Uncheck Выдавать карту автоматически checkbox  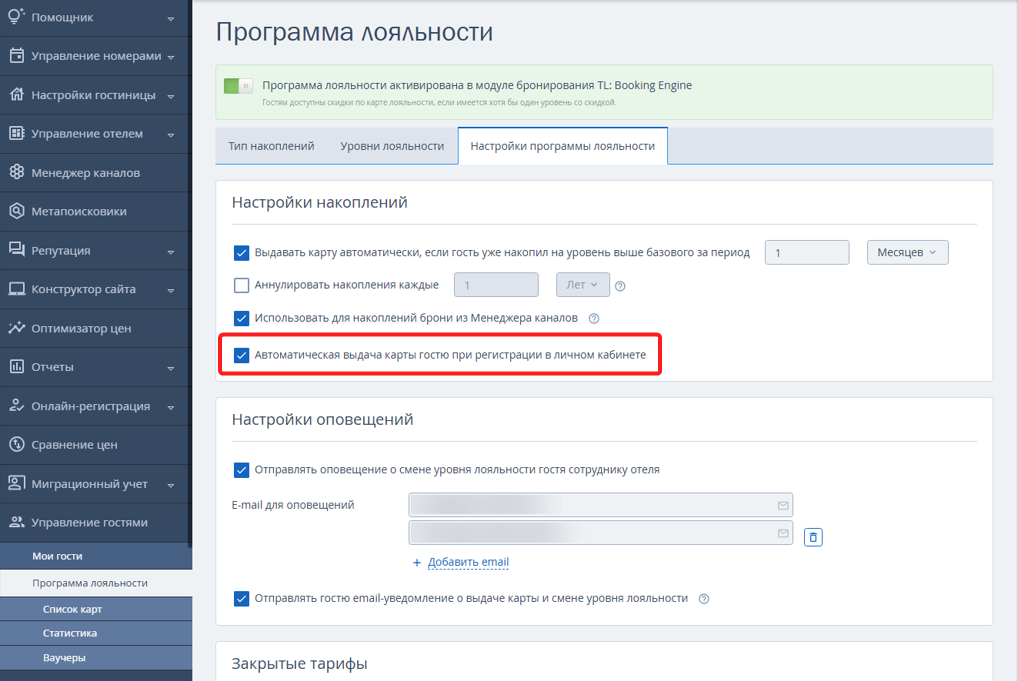coord(241,253)
